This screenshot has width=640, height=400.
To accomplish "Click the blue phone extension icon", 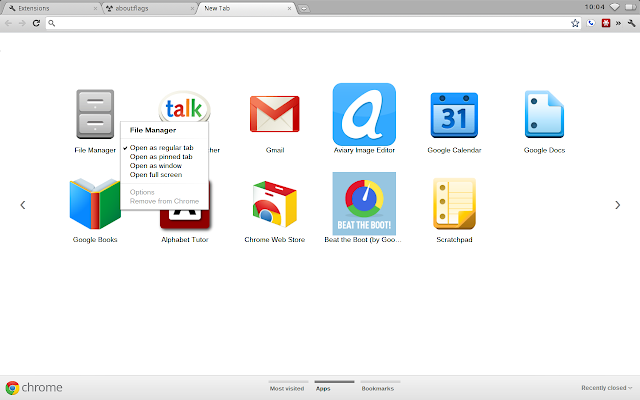I will [591, 23].
